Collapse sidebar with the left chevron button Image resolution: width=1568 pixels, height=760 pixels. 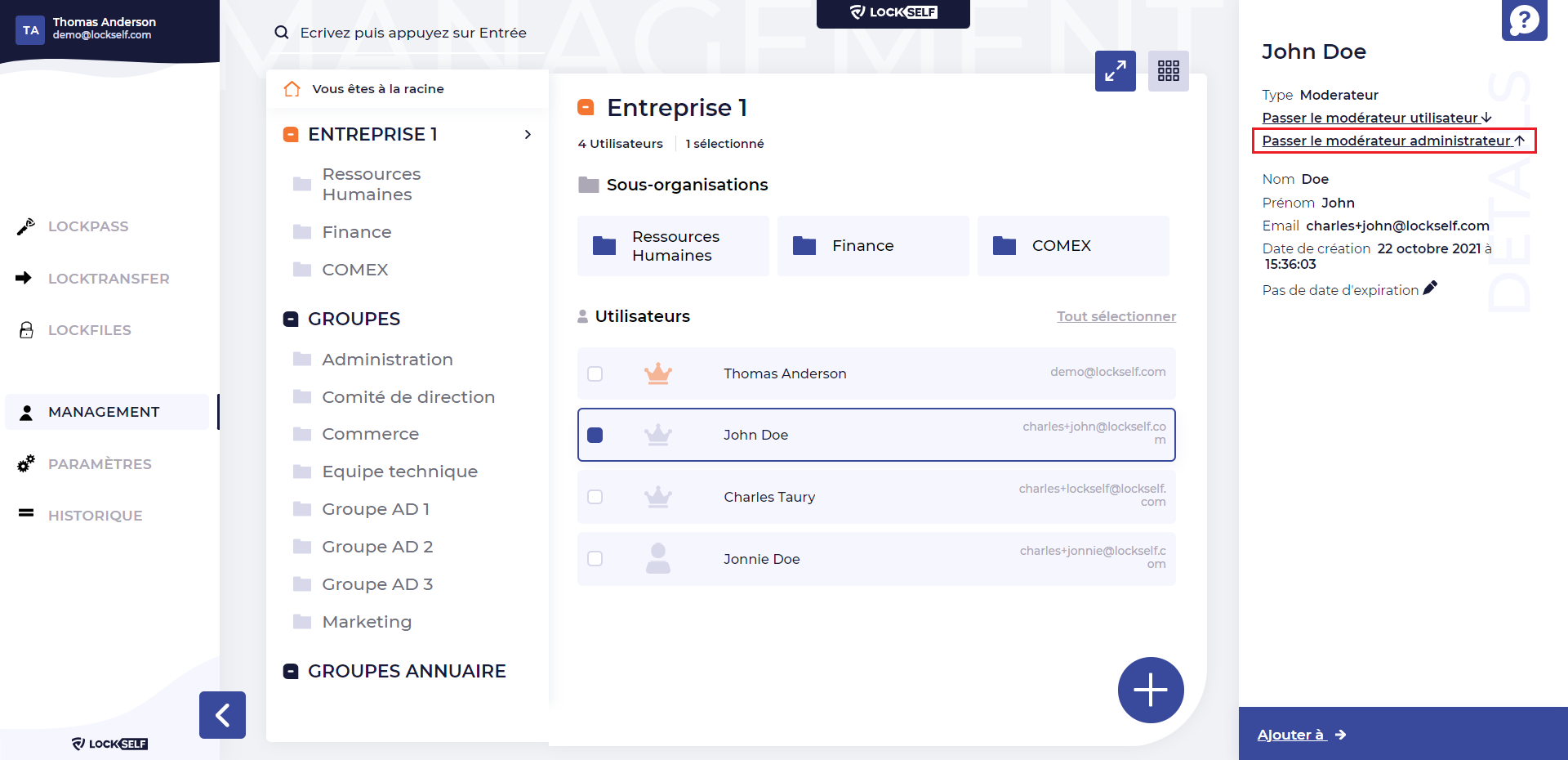pos(222,715)
